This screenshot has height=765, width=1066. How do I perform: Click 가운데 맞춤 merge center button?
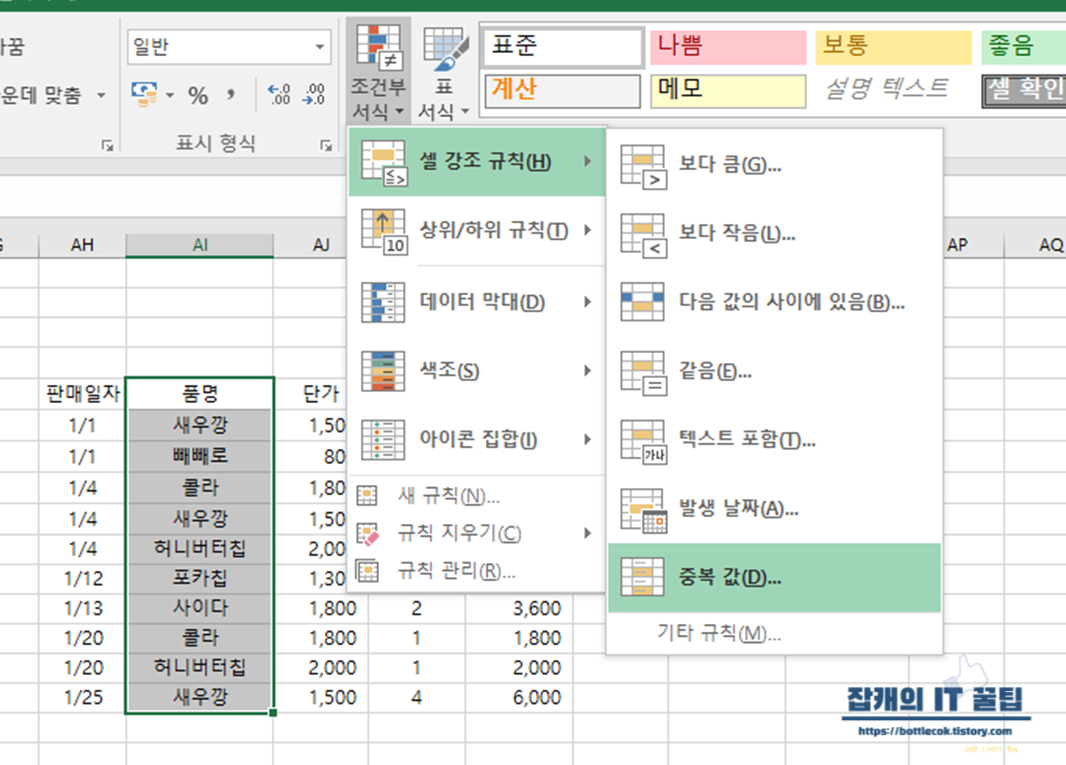tap(41, 95)
